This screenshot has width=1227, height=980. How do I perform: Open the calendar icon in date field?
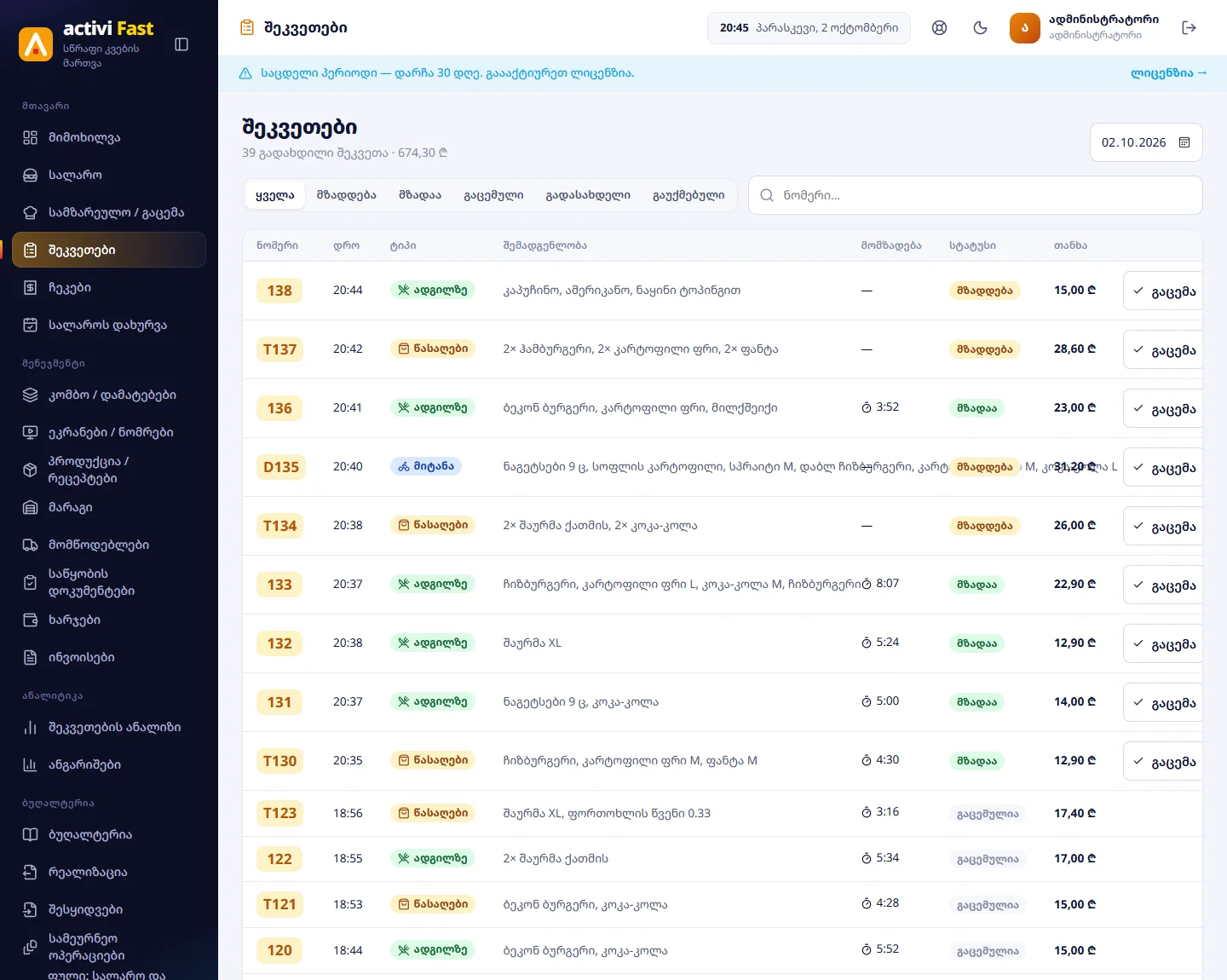click(1184, 142)
